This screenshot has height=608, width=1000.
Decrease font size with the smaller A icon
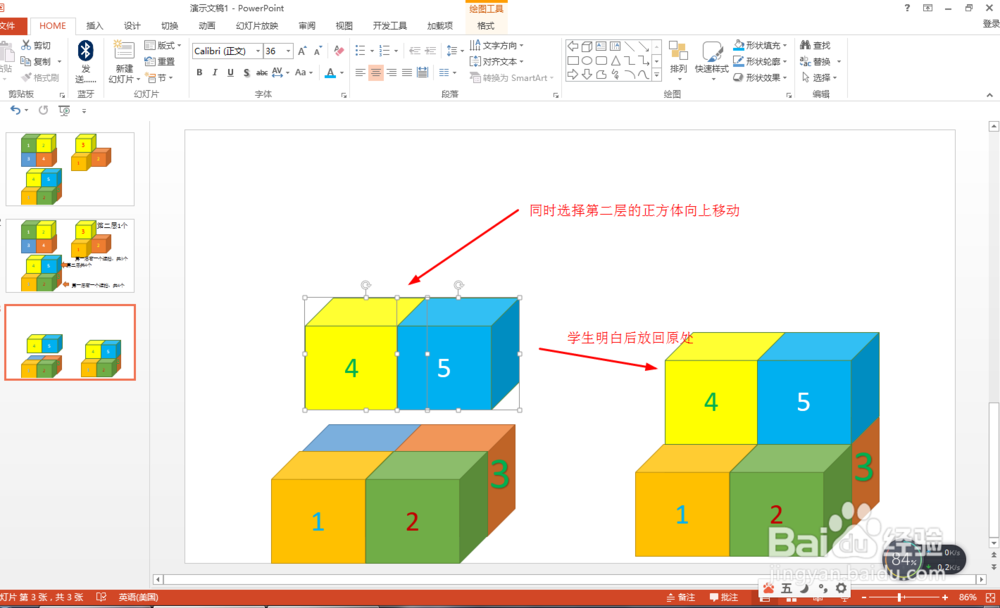(318, 51)
